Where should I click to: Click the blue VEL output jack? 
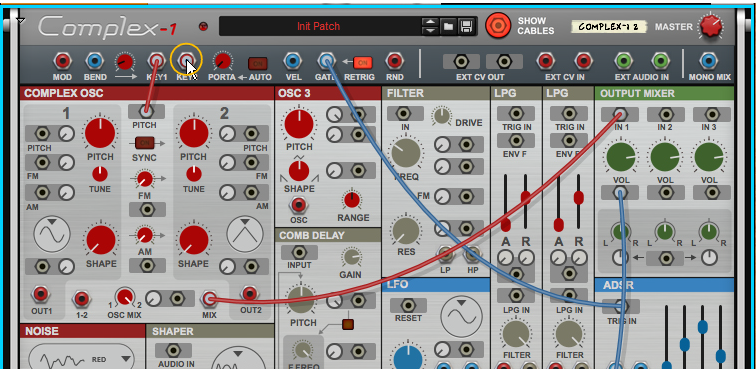(x=292, y=61)
